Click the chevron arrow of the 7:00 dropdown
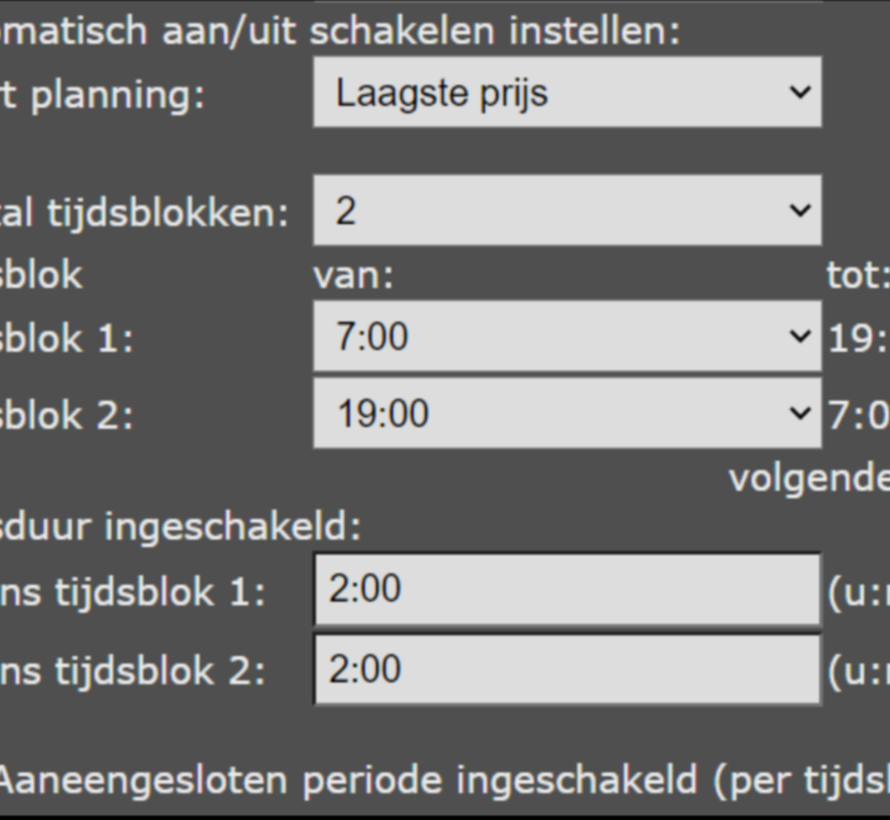This screenshot has height=820, width=890. point(799,337)
